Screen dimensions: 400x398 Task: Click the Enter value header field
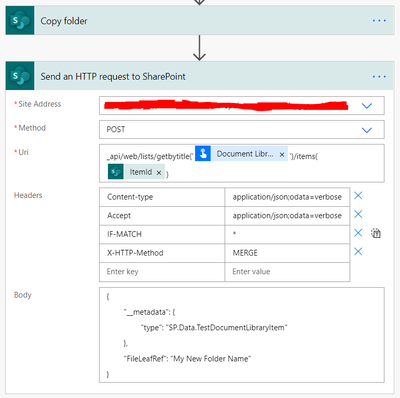pyautogui.click(x=287, y=272)
